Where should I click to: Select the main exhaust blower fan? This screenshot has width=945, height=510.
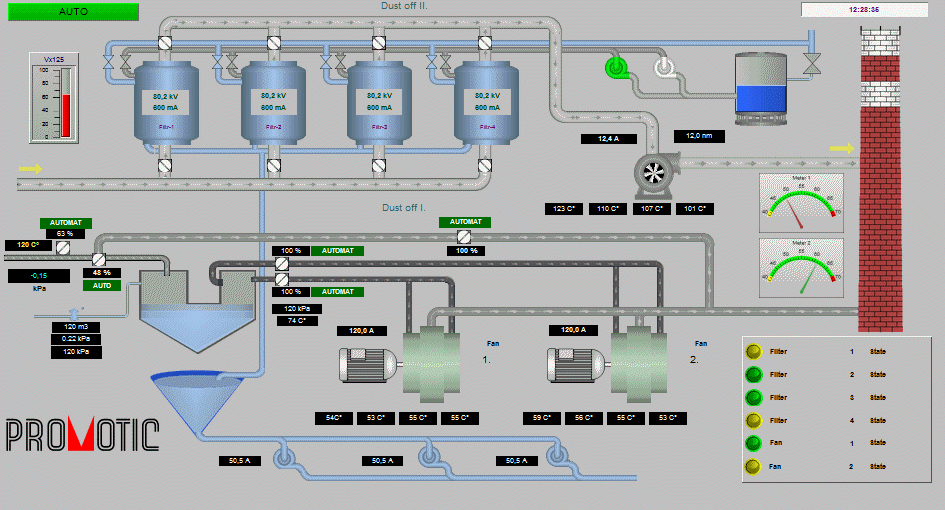coord(653,176)
